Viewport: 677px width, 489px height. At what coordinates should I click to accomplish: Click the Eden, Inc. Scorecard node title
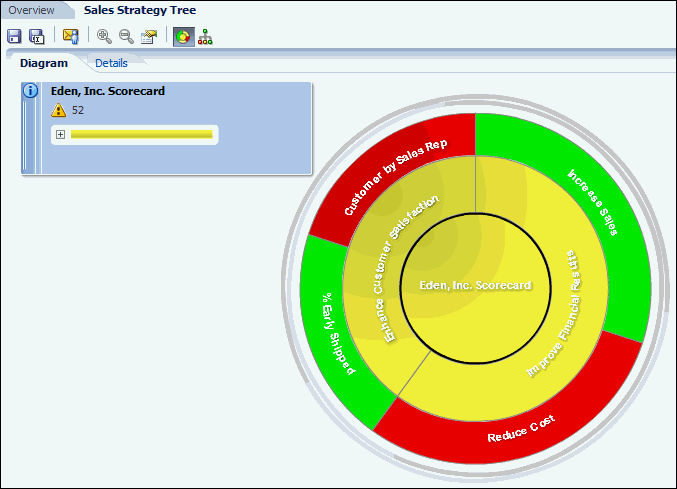tap(108, 91)
